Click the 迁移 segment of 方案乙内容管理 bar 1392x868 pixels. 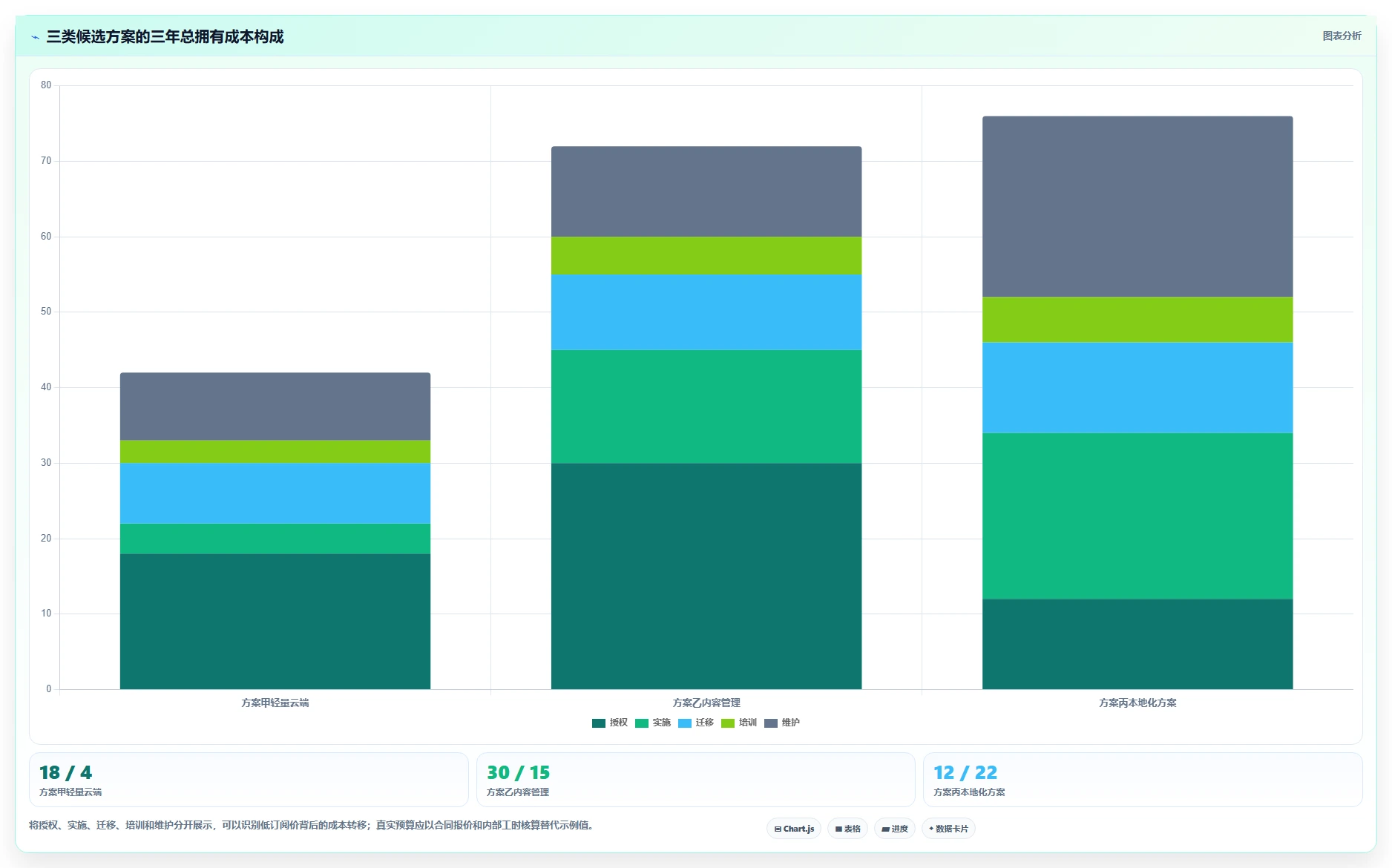(706, 312)
